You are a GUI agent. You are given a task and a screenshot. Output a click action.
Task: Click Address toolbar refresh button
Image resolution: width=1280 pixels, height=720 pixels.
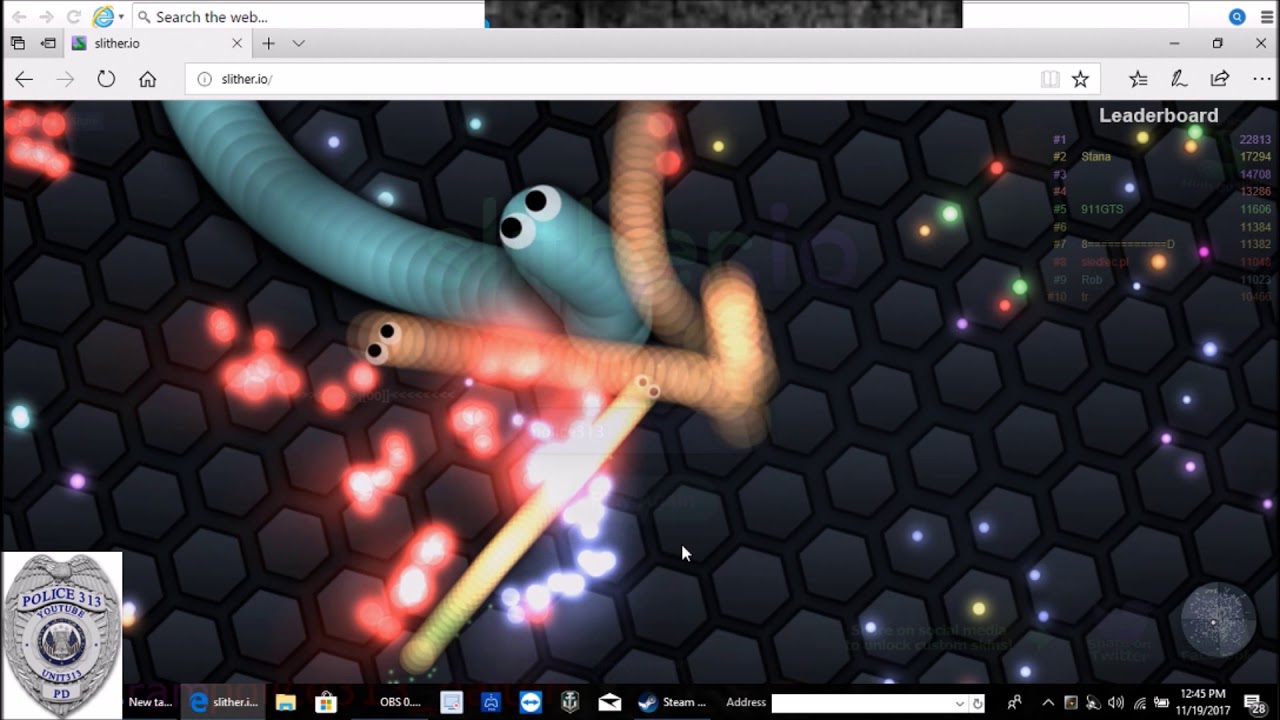[978, 703]
